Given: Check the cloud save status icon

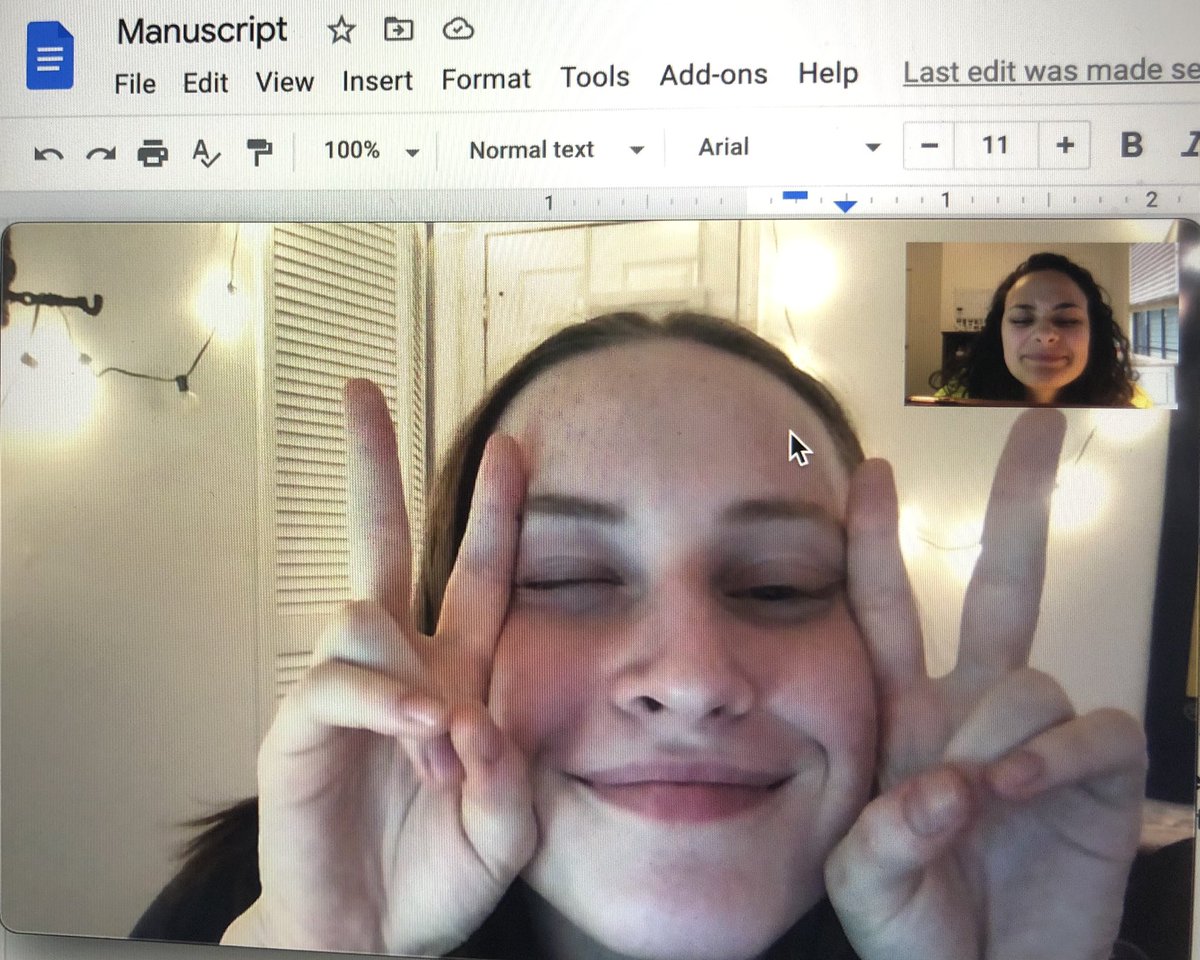Looking at the screenshot, I should click(x=458, y=28).
